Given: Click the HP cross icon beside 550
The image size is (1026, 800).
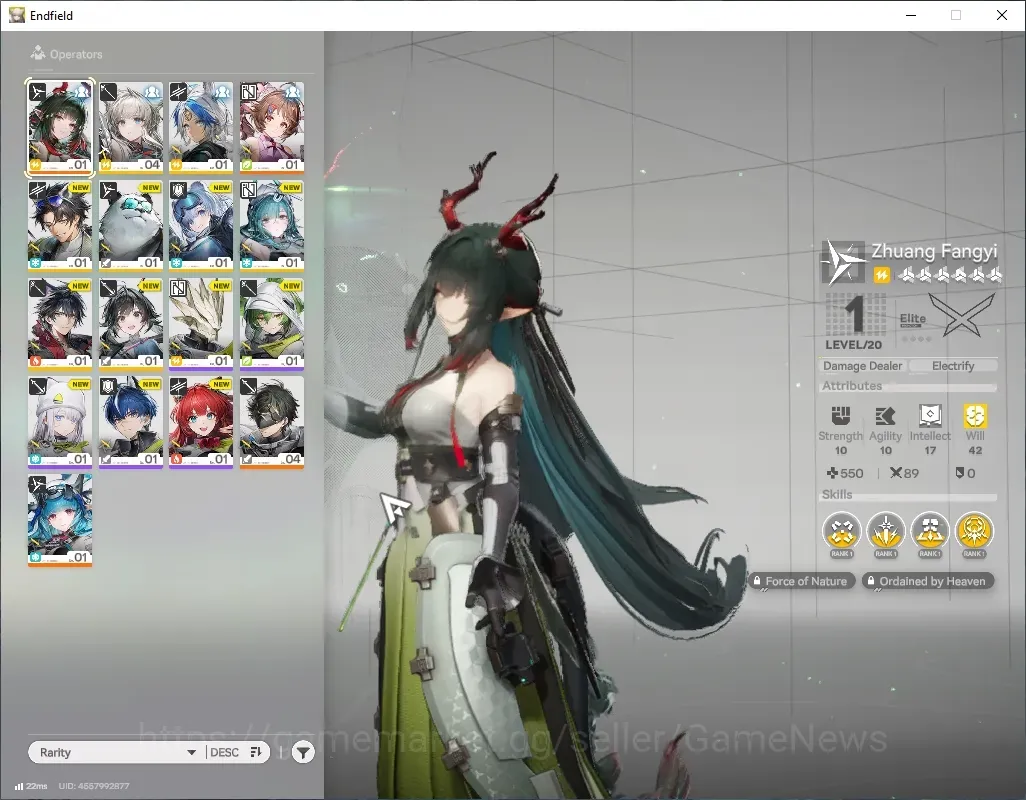Looking at the screenshot, I should [832, 473].
